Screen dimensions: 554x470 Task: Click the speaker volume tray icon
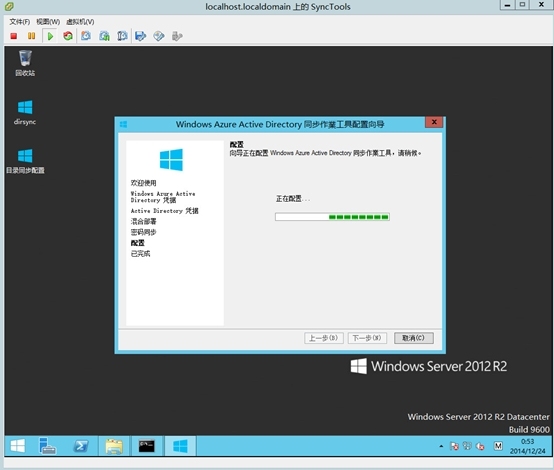[x=480, y=446]
